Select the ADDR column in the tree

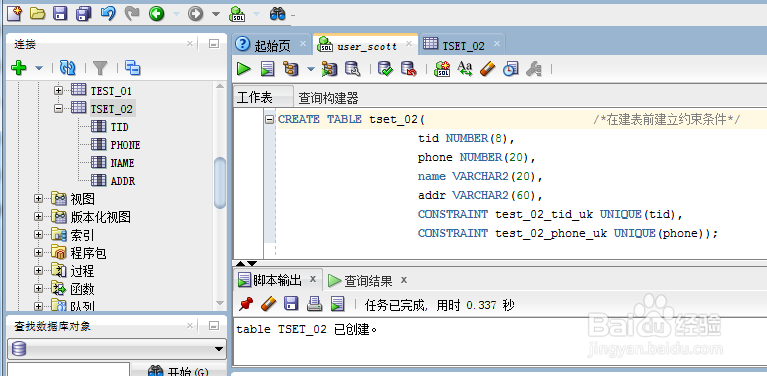click(123, 181)
